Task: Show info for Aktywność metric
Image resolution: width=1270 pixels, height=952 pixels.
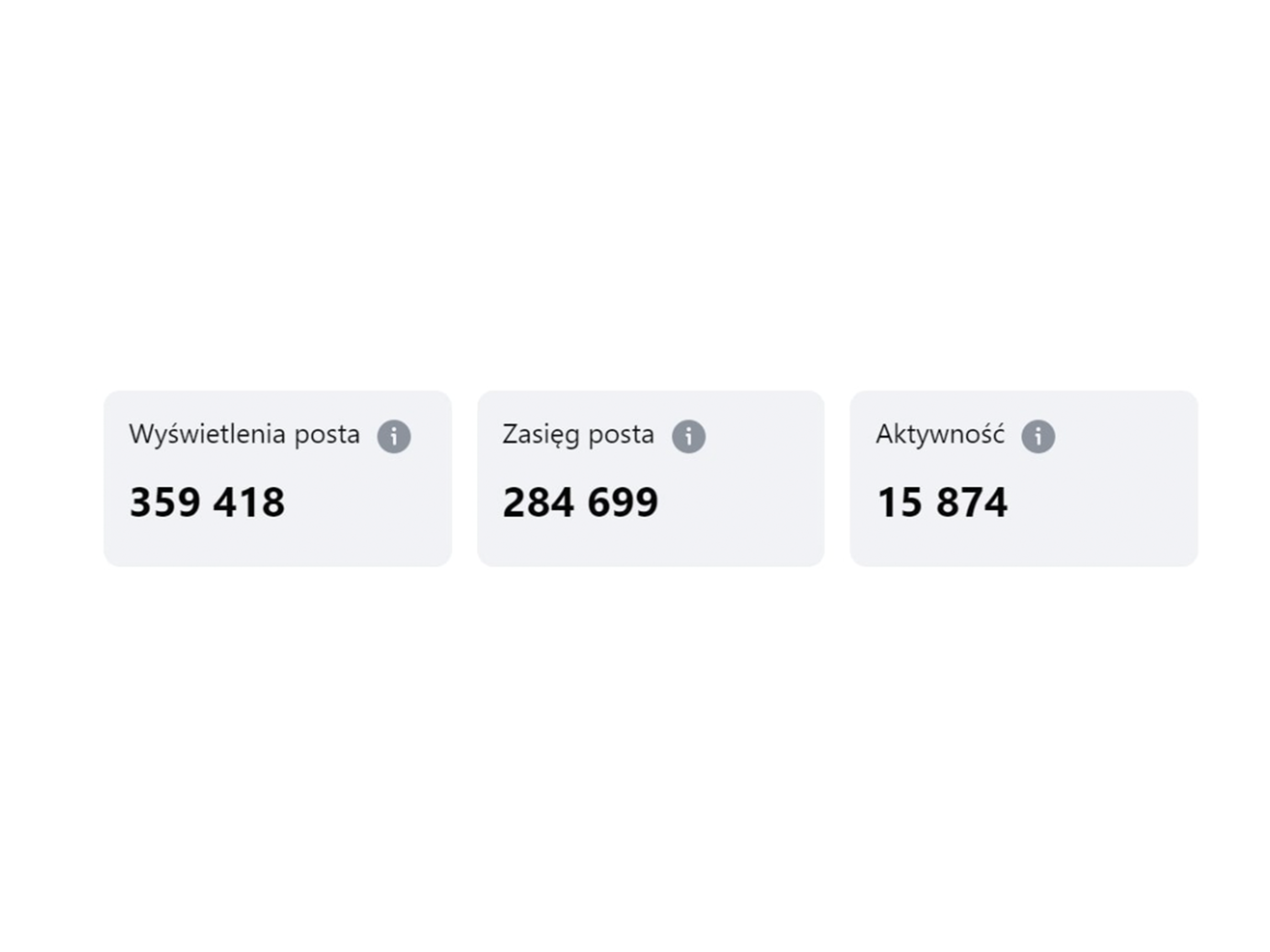Action: coord(1037,437)
